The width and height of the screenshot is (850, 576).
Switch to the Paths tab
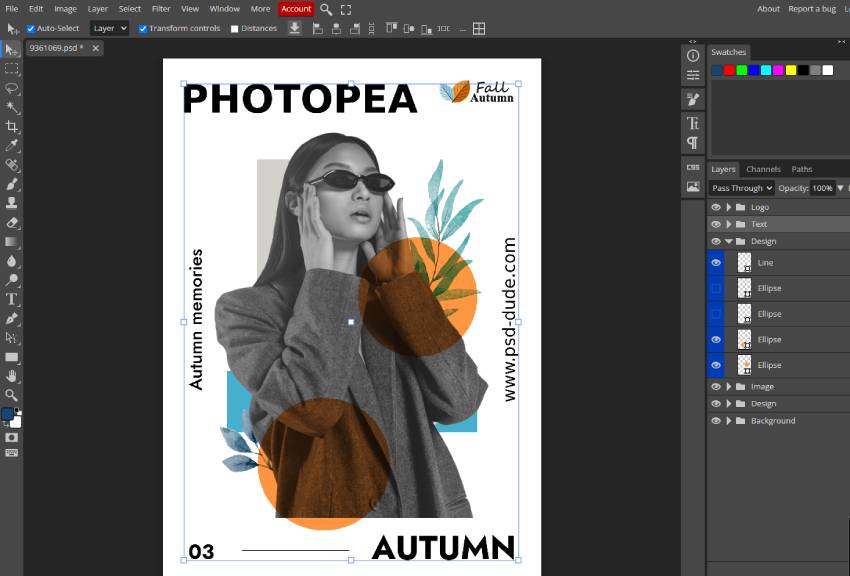point(802,170)
